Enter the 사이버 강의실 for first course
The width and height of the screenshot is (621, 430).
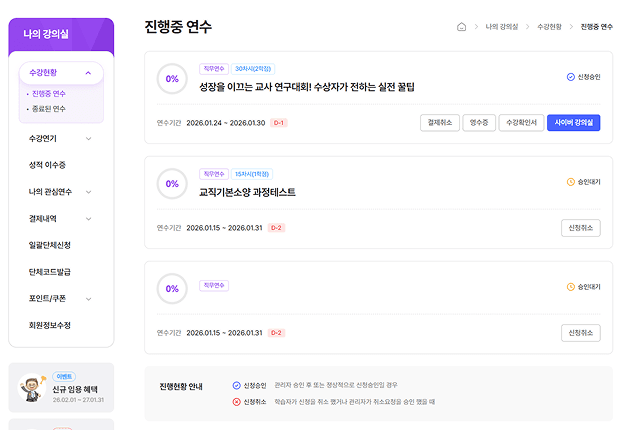573,123
